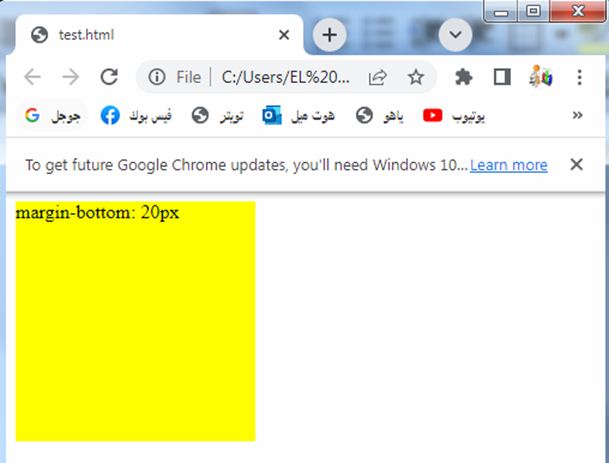Dismiss the Chrome updates notification bar
Image resolution: width=609 pixels, height=463 pixels.
576,164
